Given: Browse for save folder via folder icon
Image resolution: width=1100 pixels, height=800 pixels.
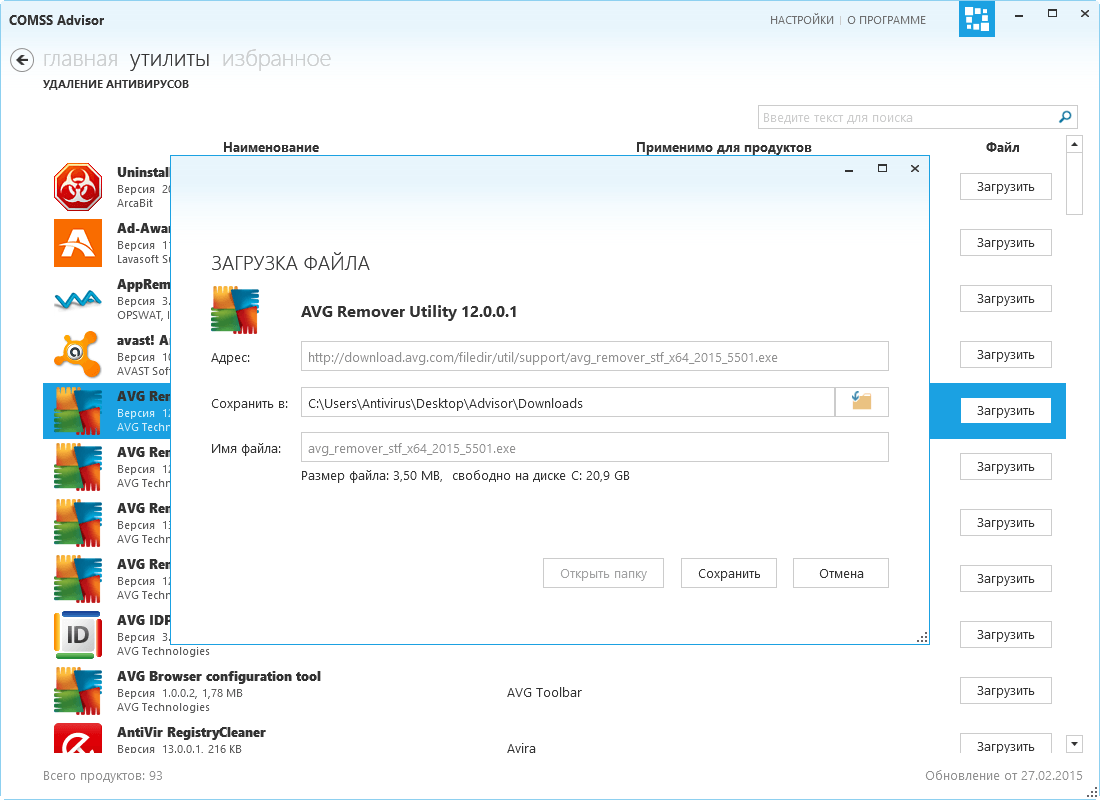Looking at the screenshot, I should [861, 402].
